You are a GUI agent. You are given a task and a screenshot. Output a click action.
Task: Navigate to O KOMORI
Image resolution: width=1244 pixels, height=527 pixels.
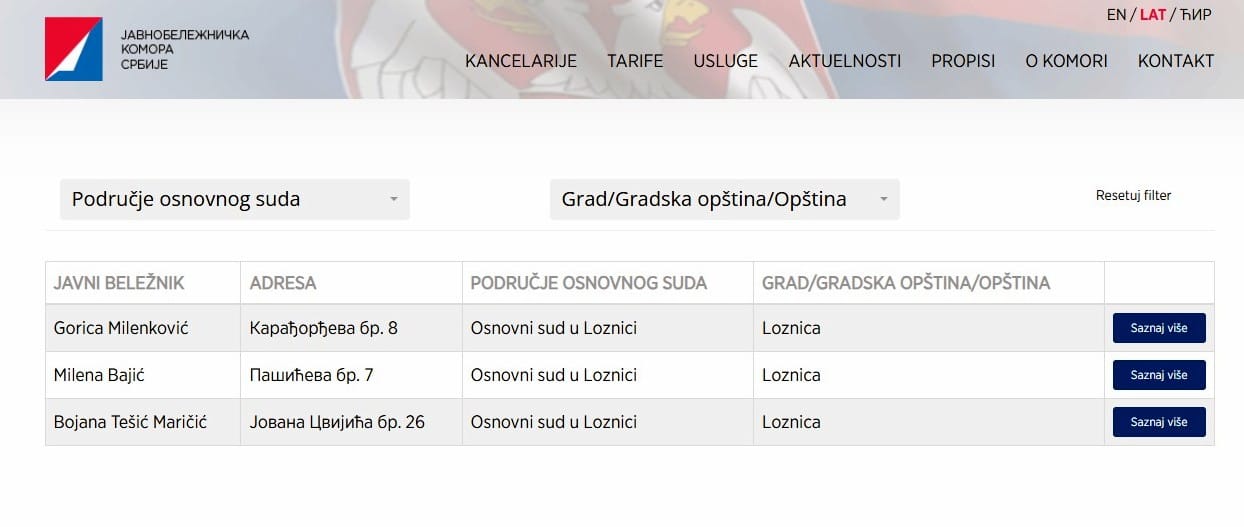point(1066,61)
